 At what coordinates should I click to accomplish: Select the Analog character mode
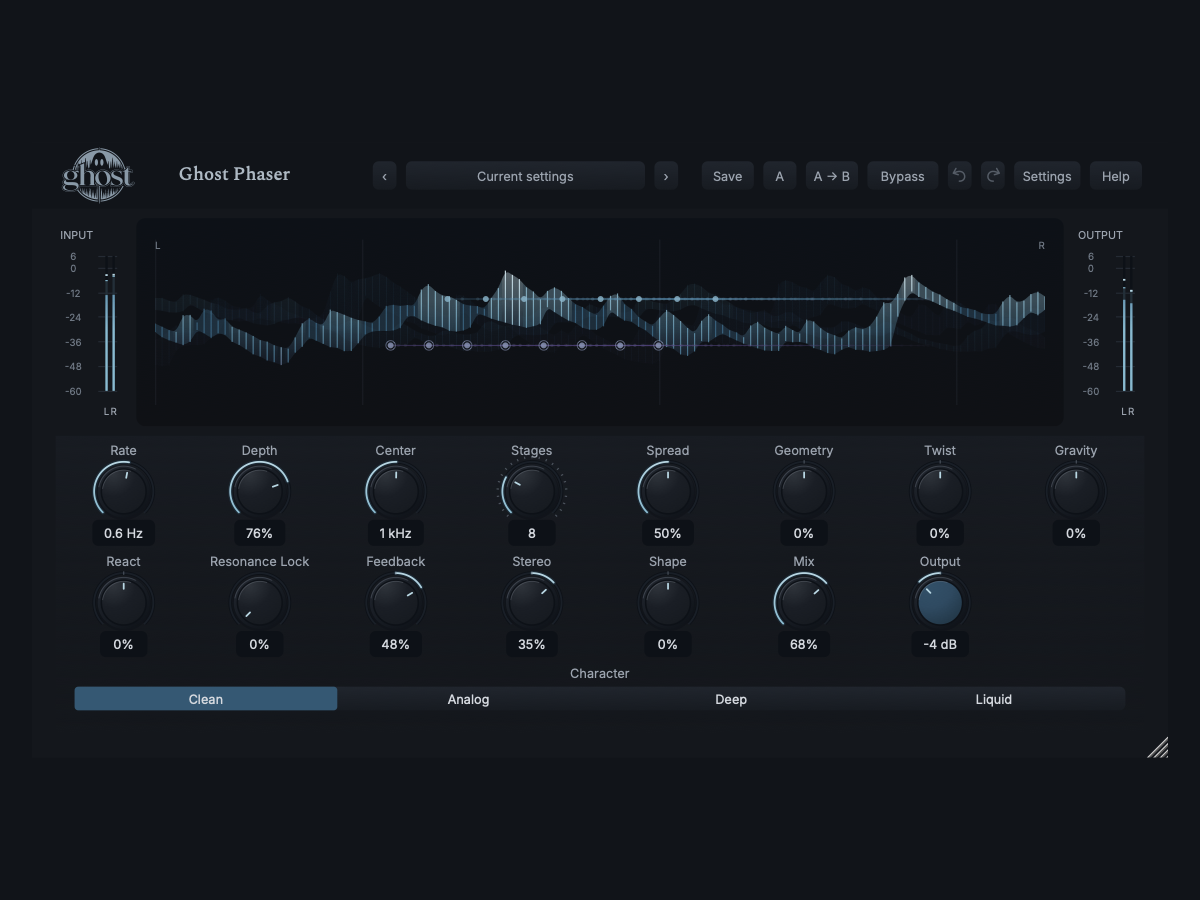pos(468,699)
